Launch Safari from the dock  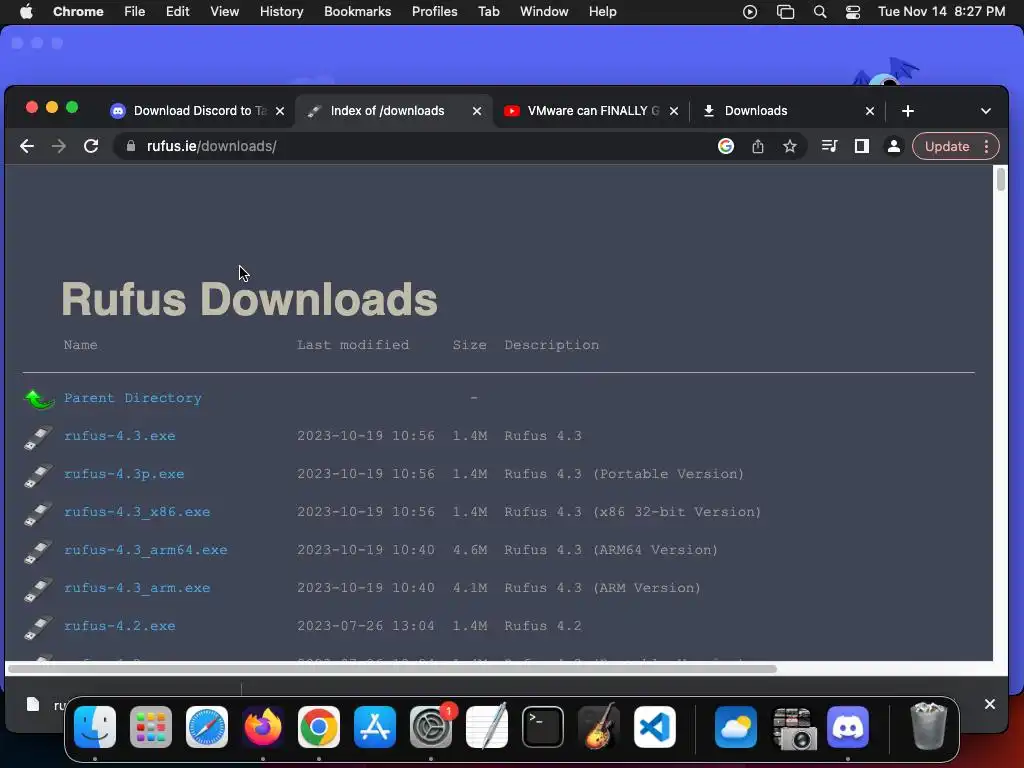coord(207,727)
